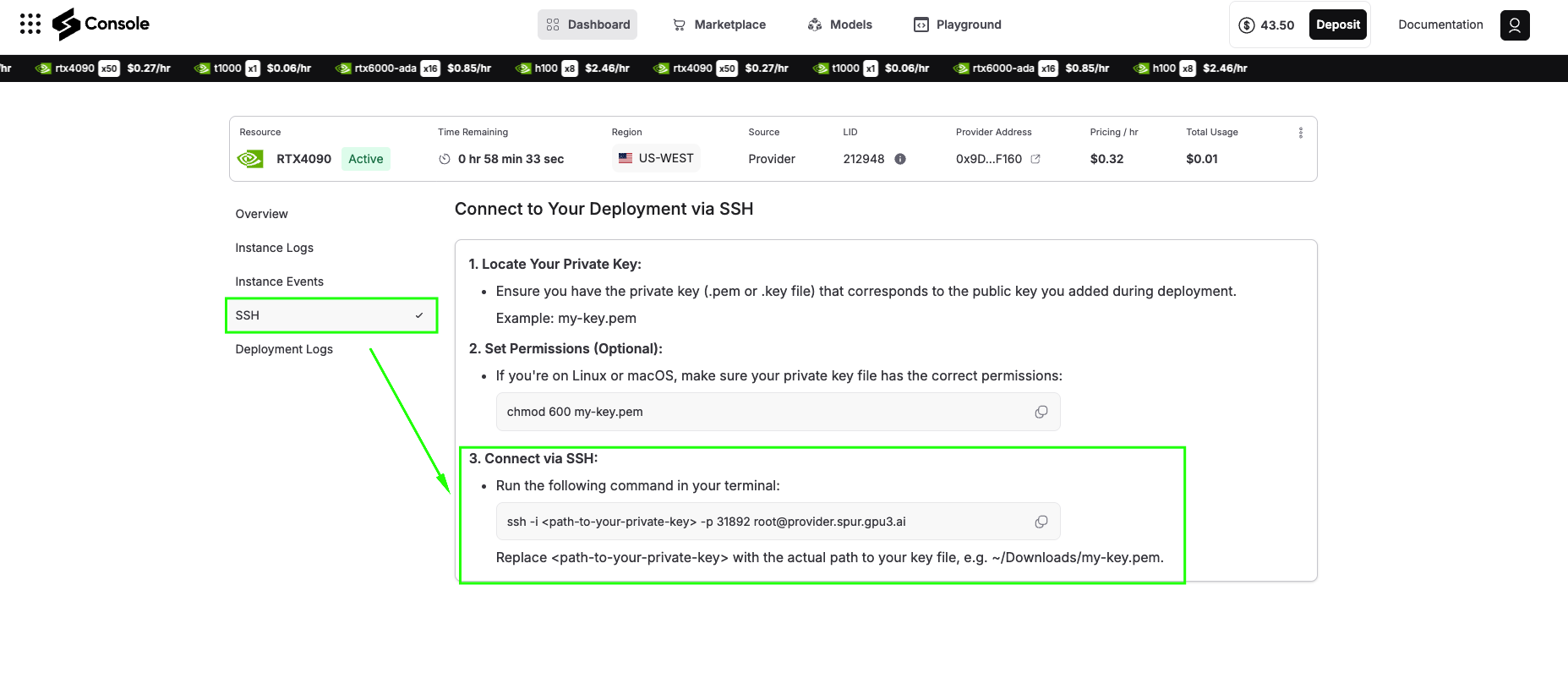Open the deployment three-dot options menu

click(x=1300, y=133)
